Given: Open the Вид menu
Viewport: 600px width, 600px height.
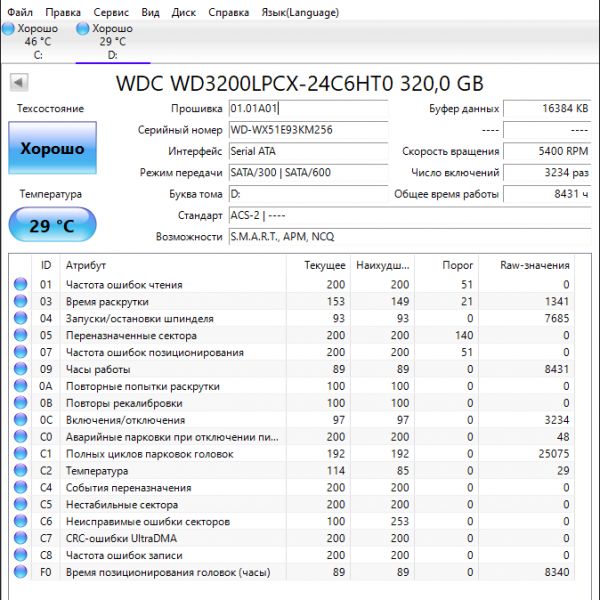Looking at the screenshot, I should click(150, 12).
